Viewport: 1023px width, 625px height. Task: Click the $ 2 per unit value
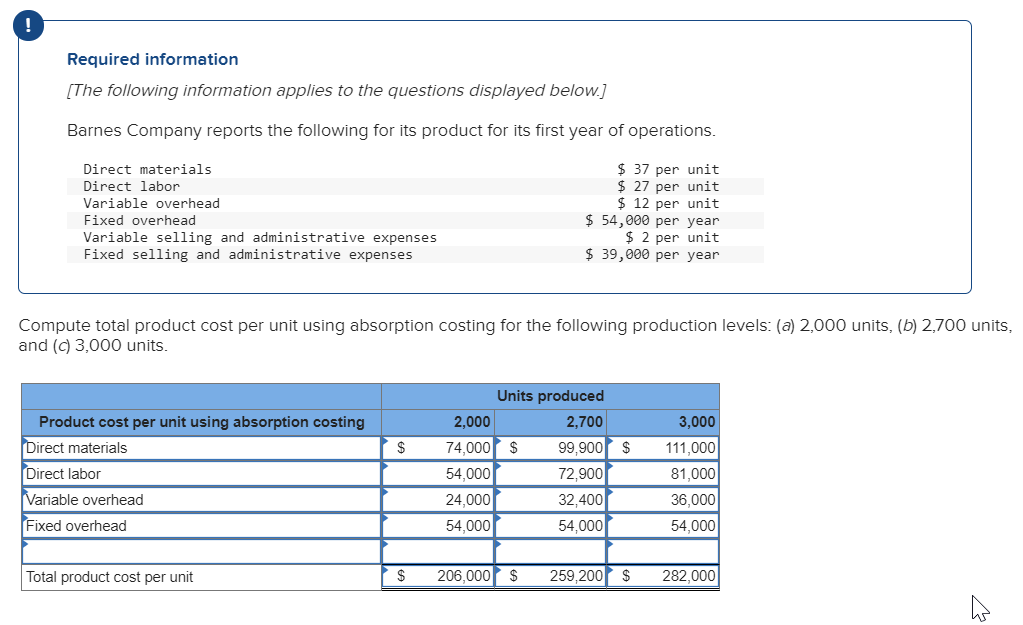click(672, 237)
